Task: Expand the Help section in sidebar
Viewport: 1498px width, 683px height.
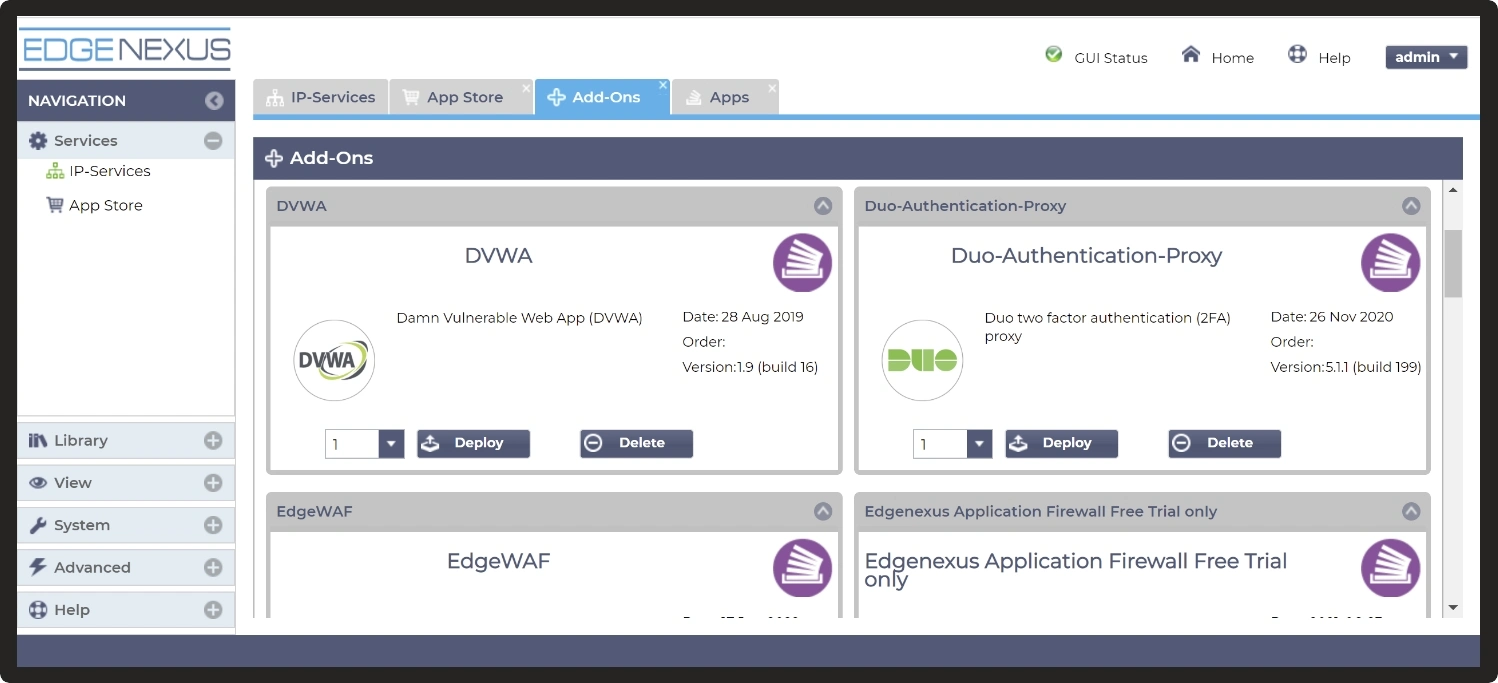Action: pos(213,610)
